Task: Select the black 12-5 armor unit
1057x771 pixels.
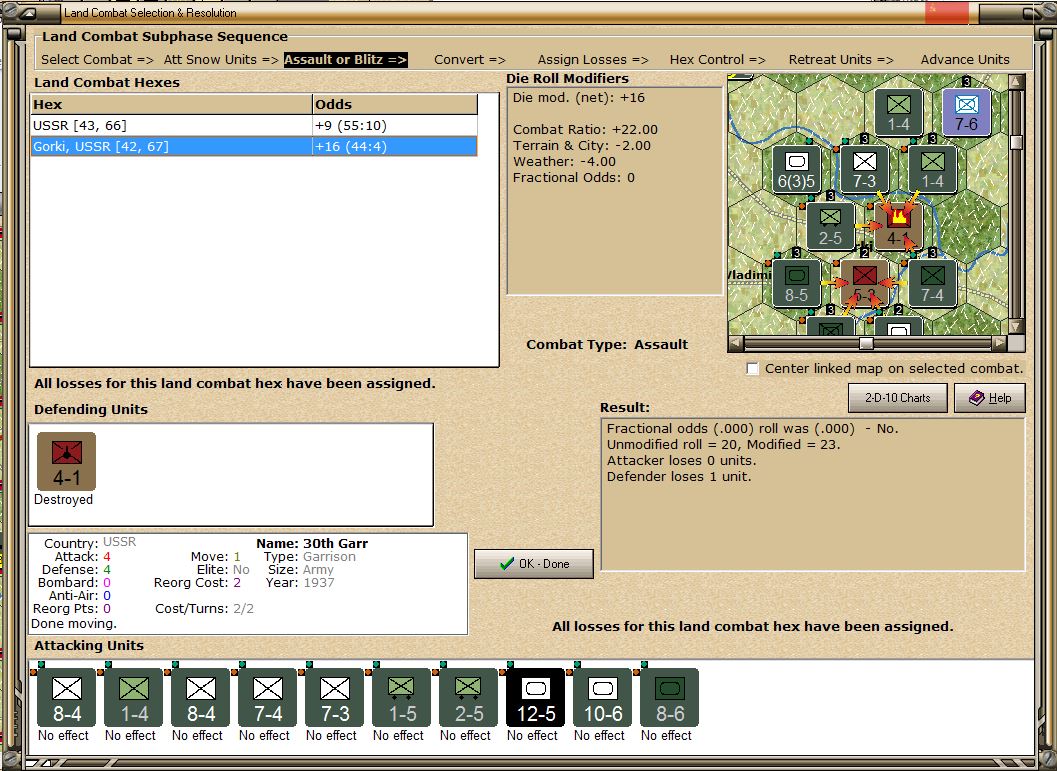Action: 535,698
